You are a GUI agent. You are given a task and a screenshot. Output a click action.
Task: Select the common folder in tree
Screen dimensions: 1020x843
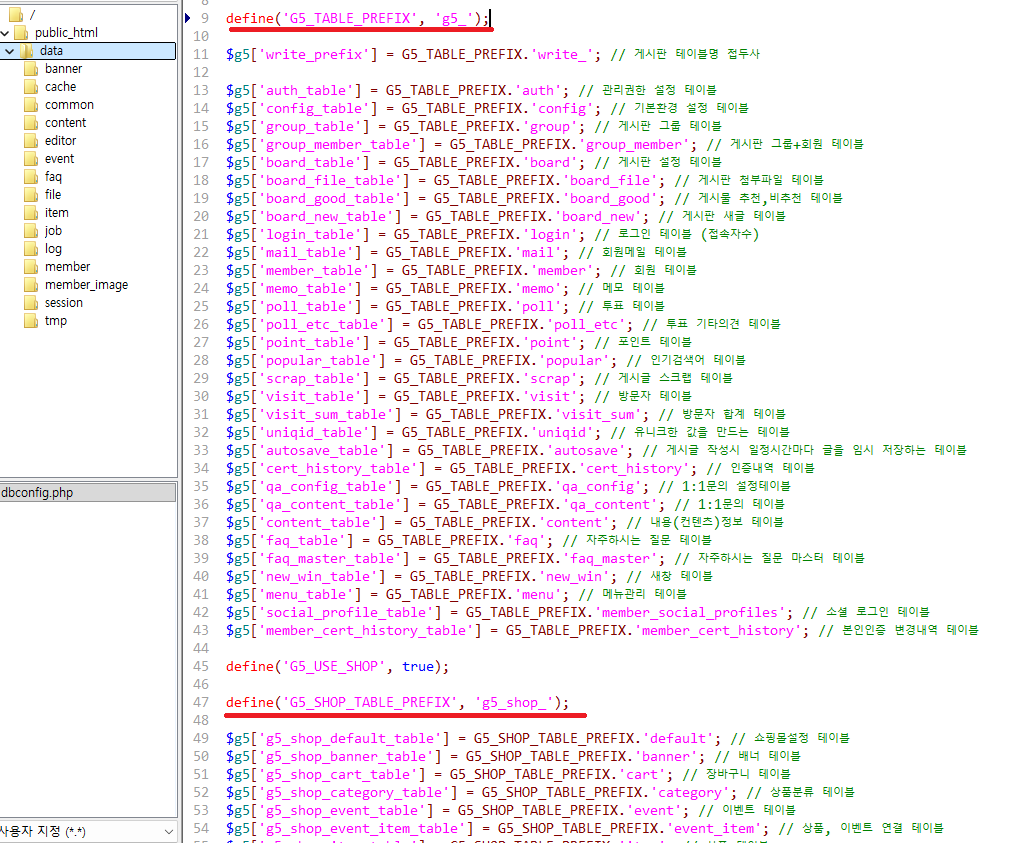pos(69,105)
